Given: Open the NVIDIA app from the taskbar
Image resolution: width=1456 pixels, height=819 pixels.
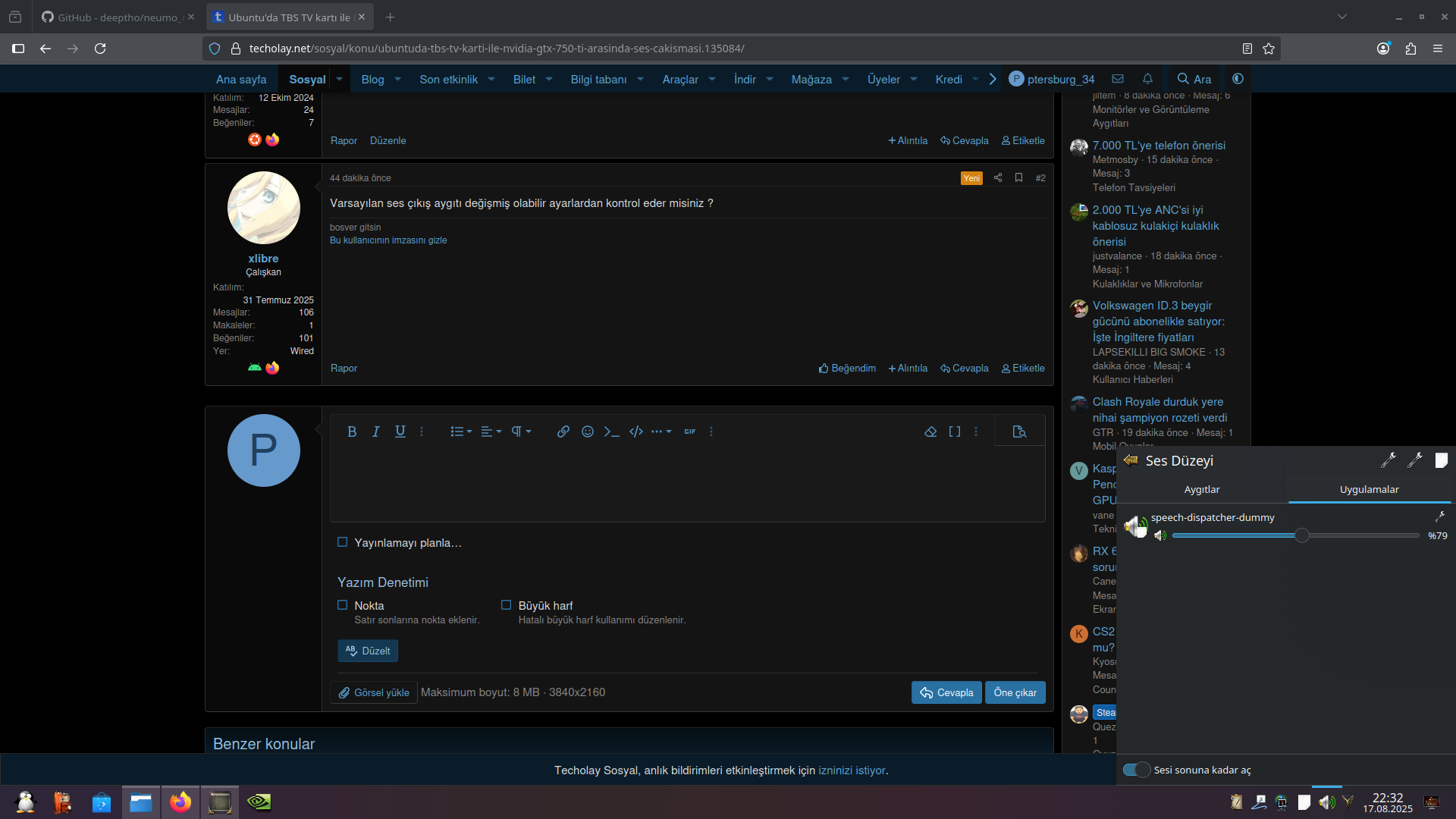Looking at the screenshot, I should (259, 802).
